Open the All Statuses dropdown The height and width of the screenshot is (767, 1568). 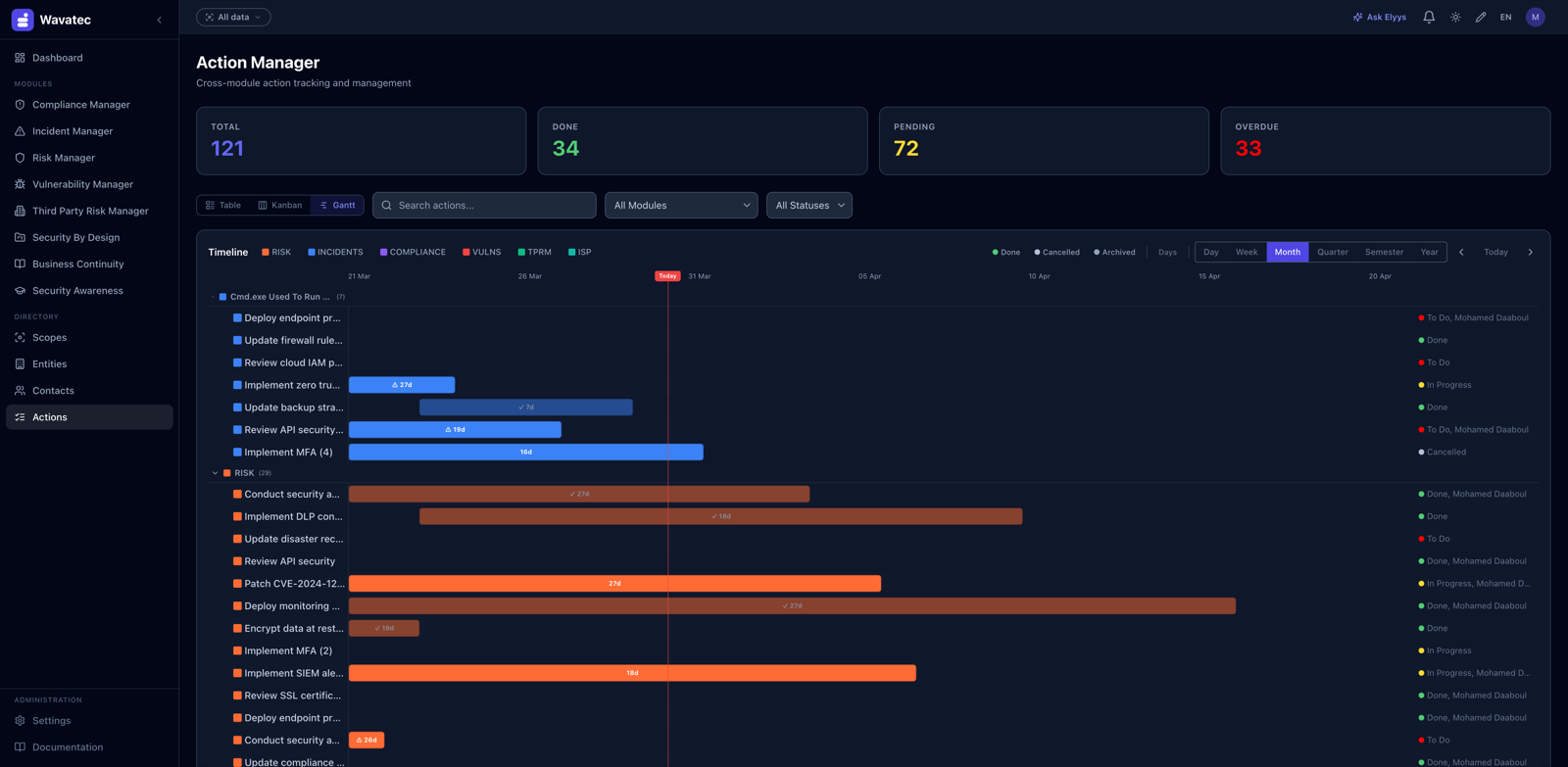click(809, 205)
